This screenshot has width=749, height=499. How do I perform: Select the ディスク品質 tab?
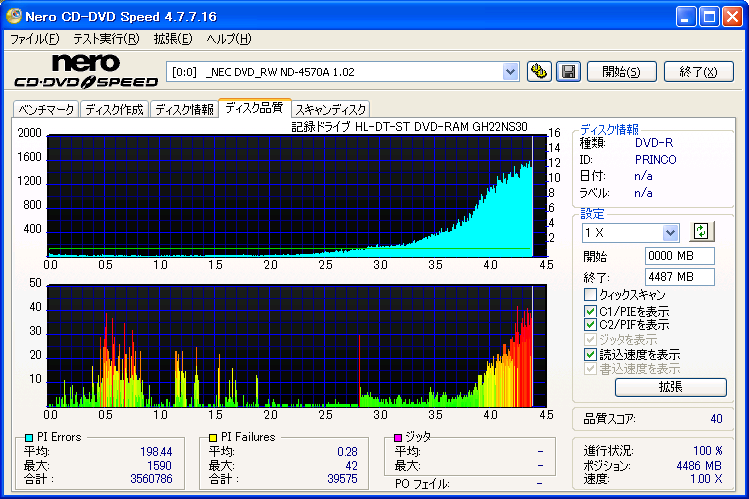[254, 107]
